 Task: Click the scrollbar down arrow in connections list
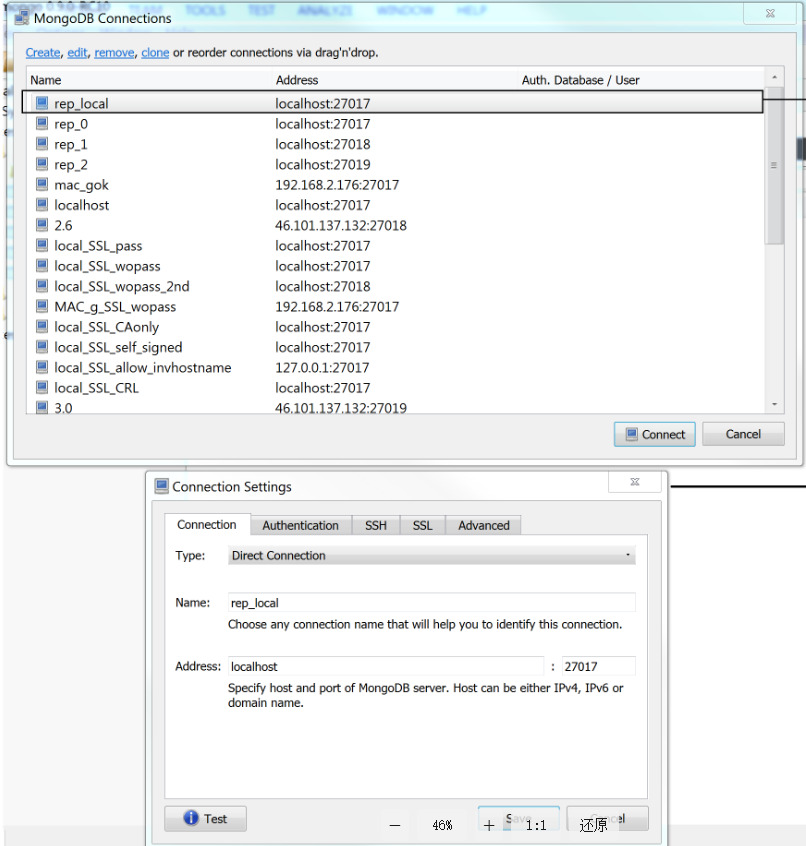click(774, 404)
